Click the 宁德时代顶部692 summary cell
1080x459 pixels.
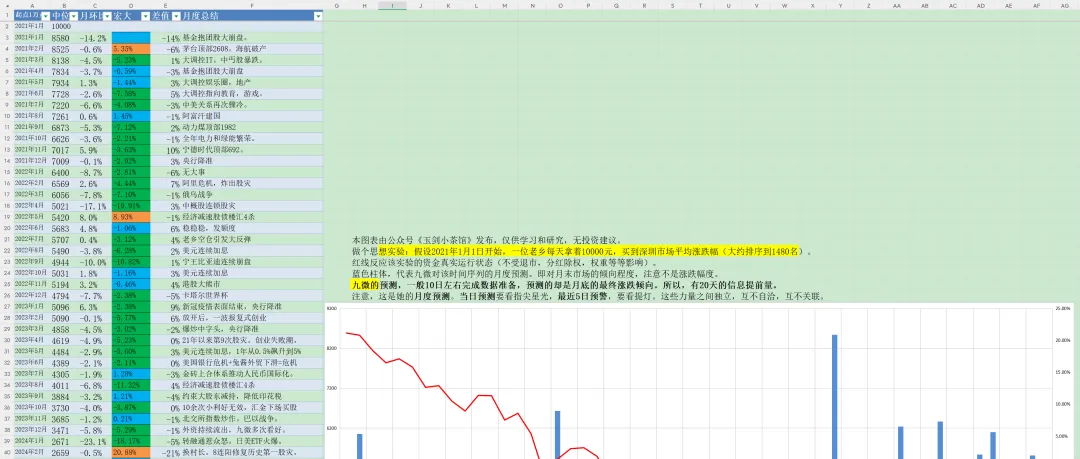click(x=252, y=150)
